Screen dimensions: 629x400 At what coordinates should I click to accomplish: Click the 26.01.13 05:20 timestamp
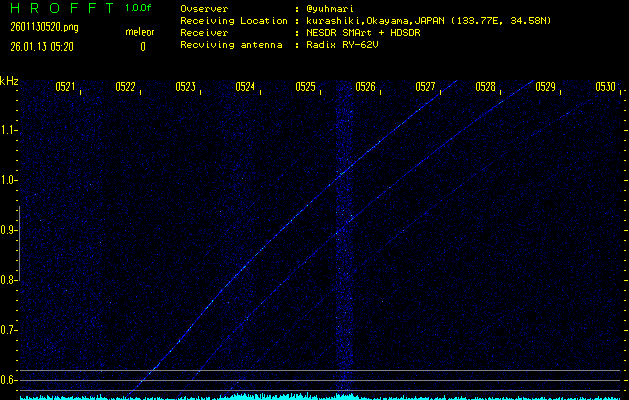pyautogui.click(x=45, y=46)
